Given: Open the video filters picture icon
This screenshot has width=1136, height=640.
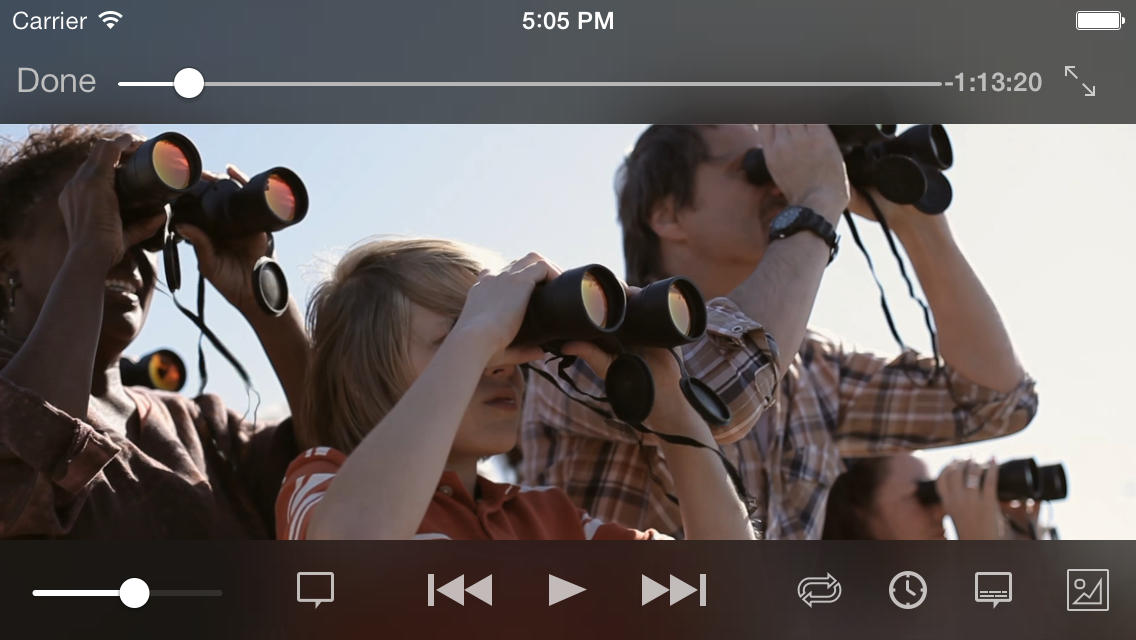Looking at the screenshot, I should tap(1087, 590).
